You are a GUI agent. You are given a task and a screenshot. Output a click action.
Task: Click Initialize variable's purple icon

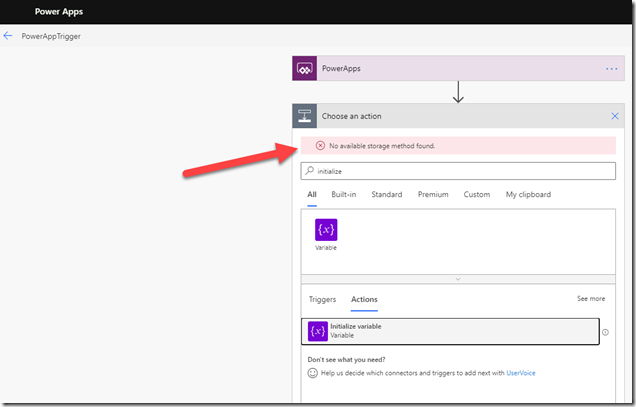[318, 332]
